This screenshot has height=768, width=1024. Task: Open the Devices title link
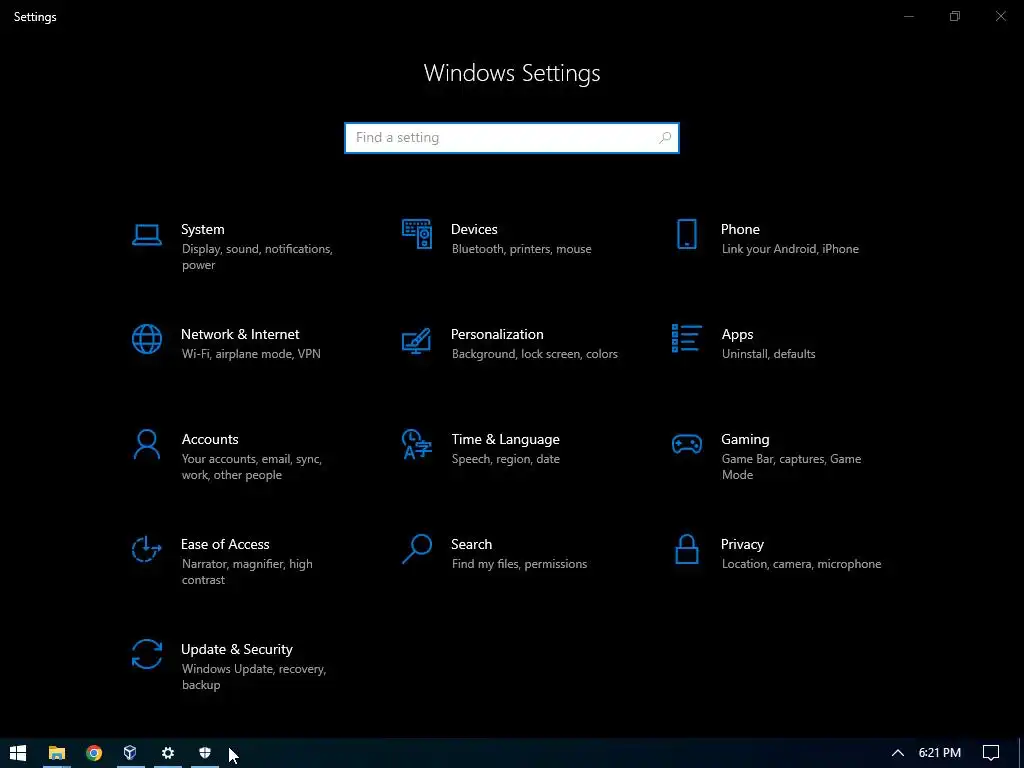474,229
